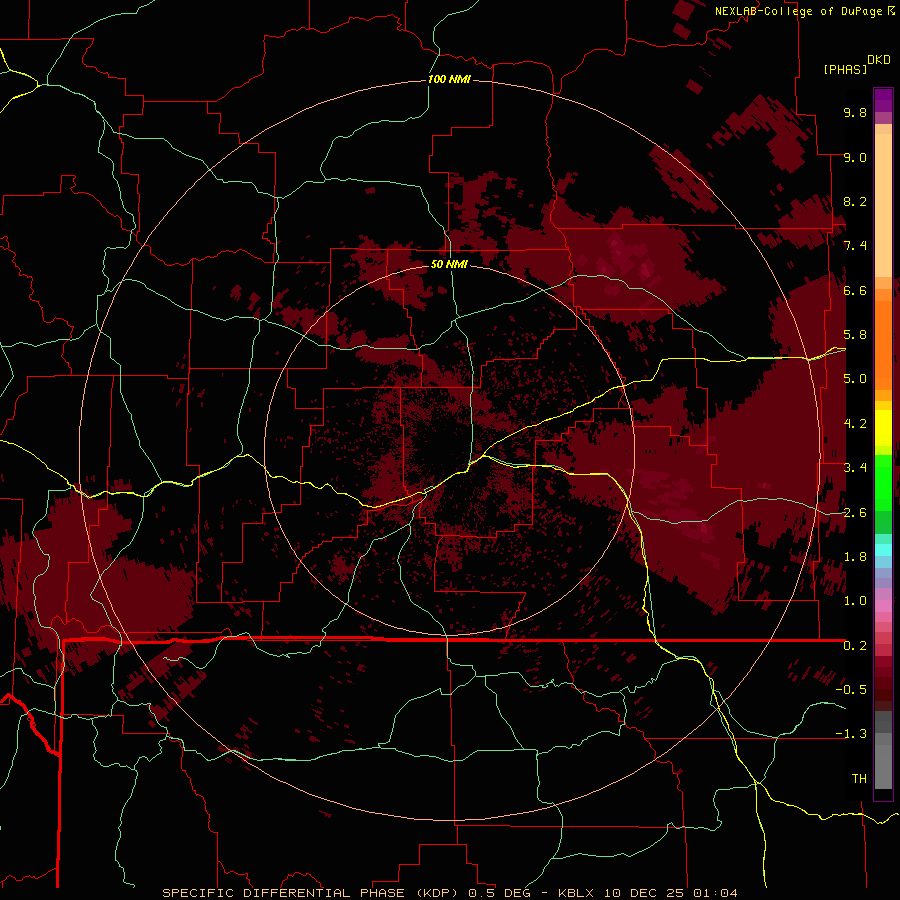Click the 100 NMI range ring label
Image resolution: width=900 pixels, height=900 pixels.
pos(449,79)
